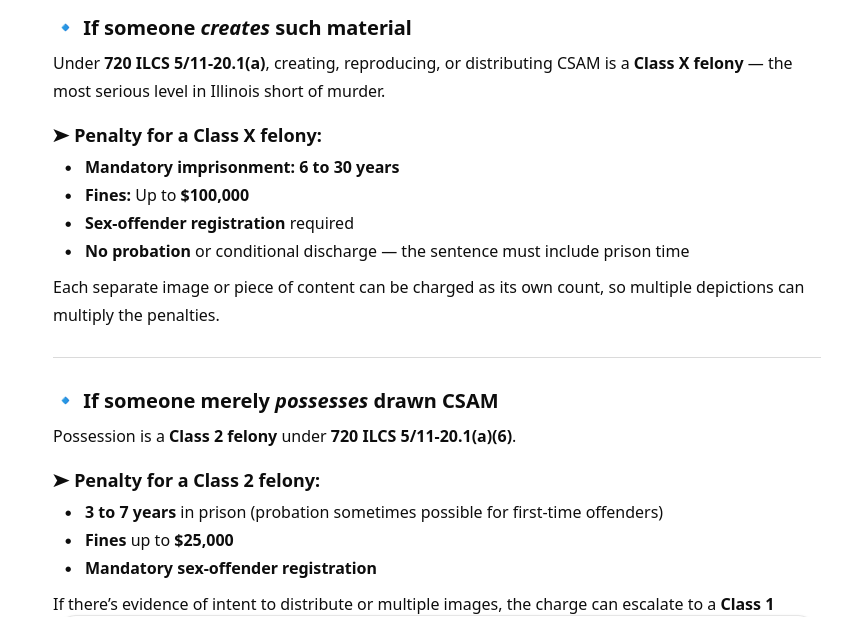Click the '$100,000' fine amount

tap(214, 195)
